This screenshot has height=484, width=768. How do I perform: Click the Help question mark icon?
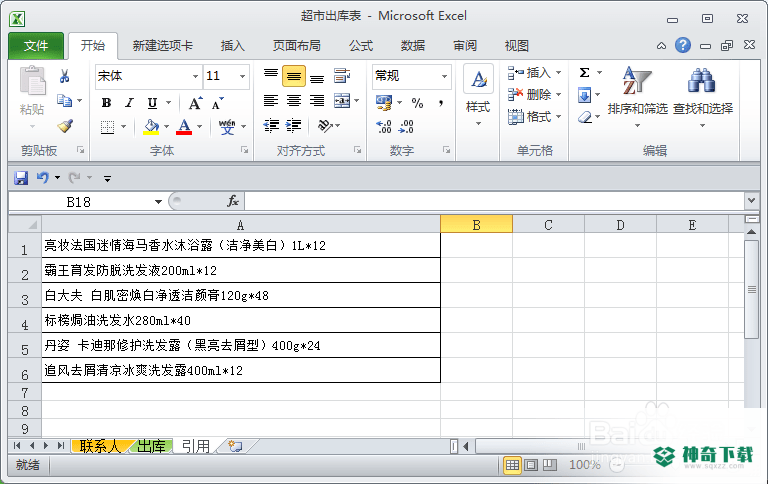pos(683,46)
